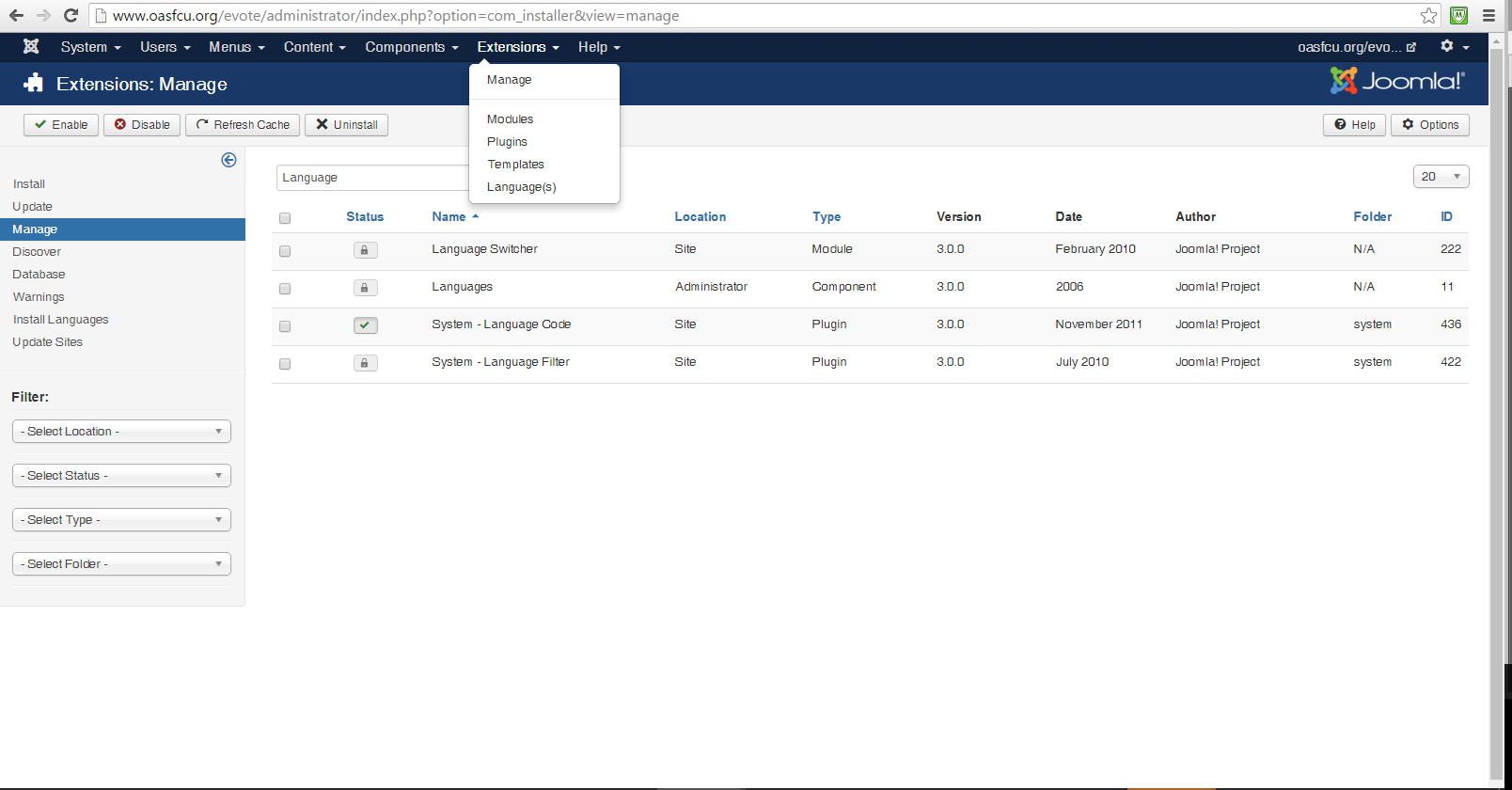1512x790 pixels.
Task: Click the puzzle piece icon beside Extensions: Manage
Action: [34, 83]
